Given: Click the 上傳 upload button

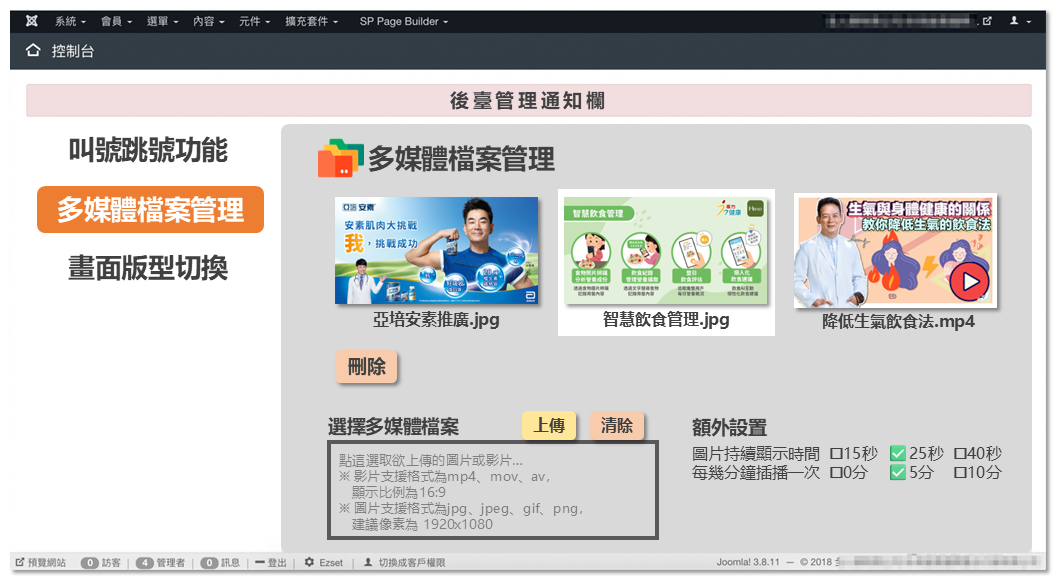Looking at the screenshot, I should coord(549,426).
